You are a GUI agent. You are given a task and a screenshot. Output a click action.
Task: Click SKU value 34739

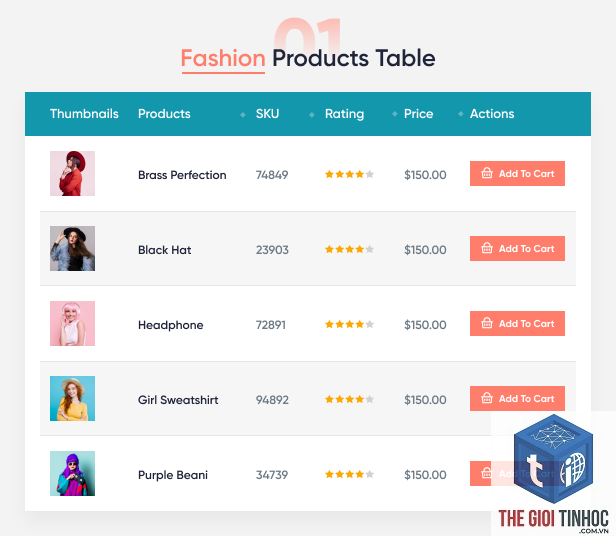[x=272, y=475]
